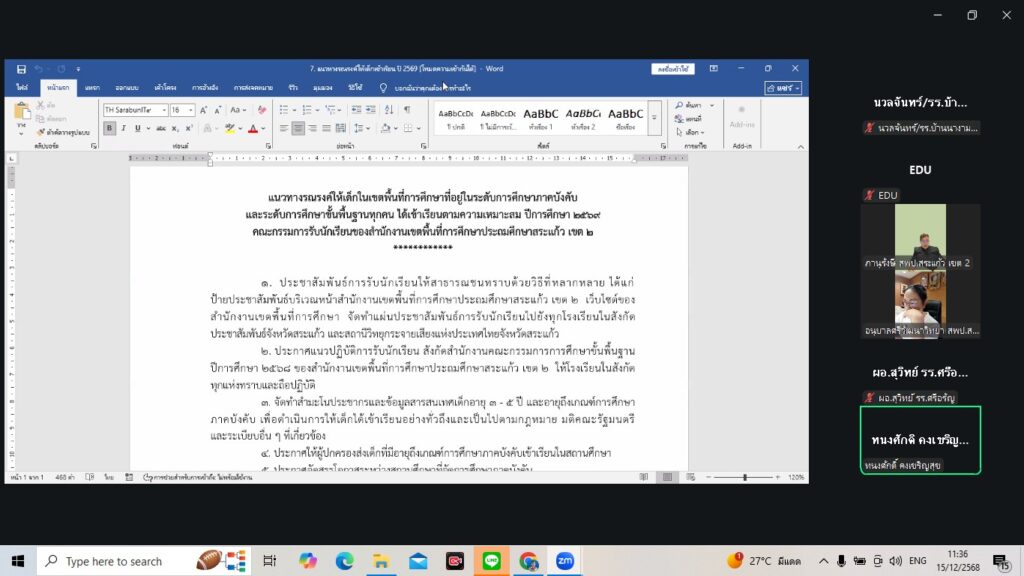1024x576 pixels.
Task: Click the Find button in the Editing group
Action: pos(688,105)
